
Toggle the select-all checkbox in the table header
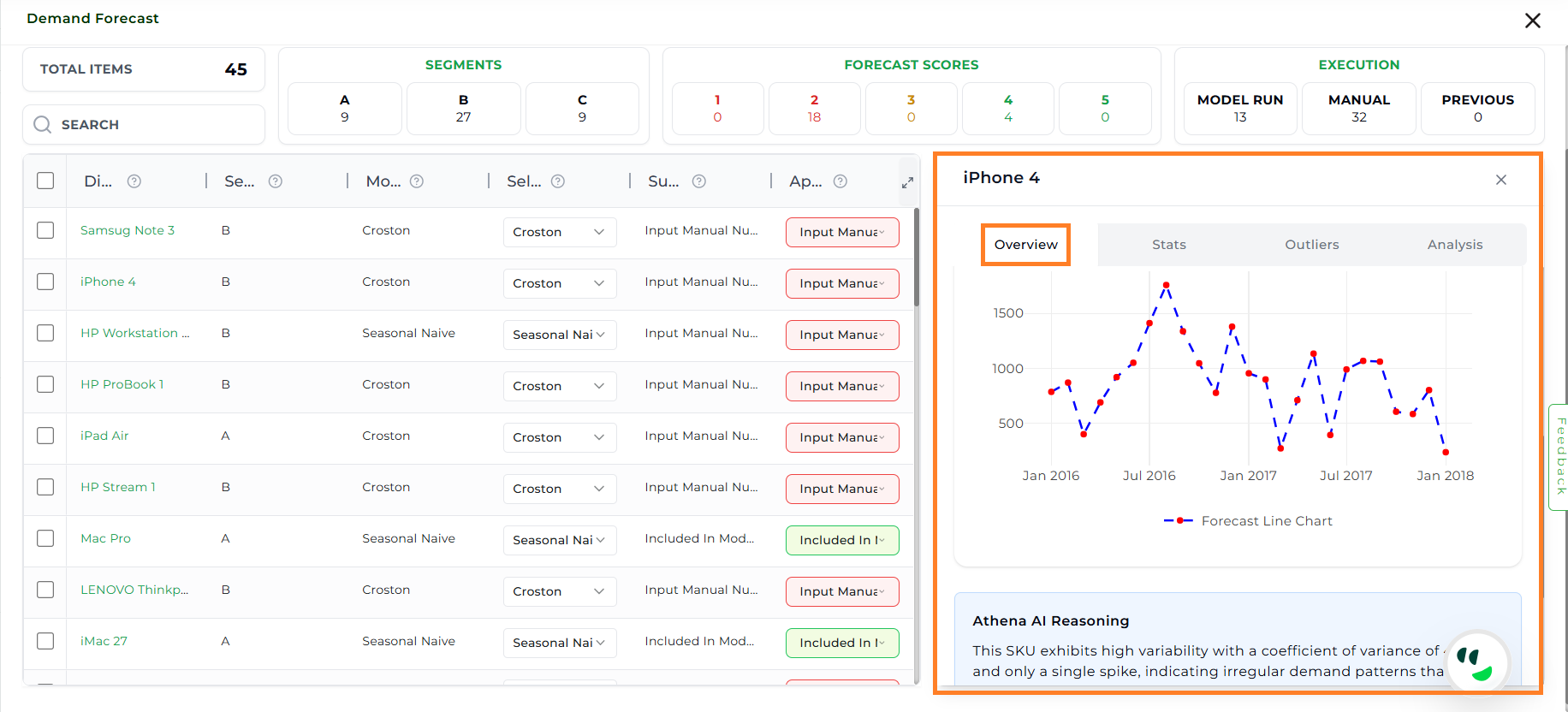pos(45,181)
